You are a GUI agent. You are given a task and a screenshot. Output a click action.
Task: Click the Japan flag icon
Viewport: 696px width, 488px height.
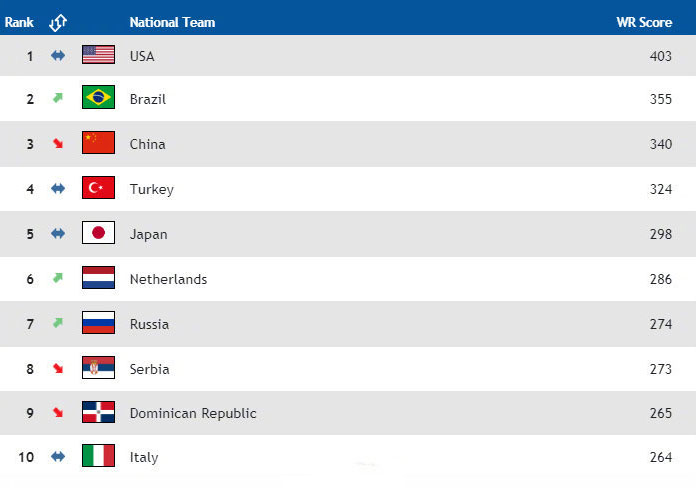(x=98, y=233)
